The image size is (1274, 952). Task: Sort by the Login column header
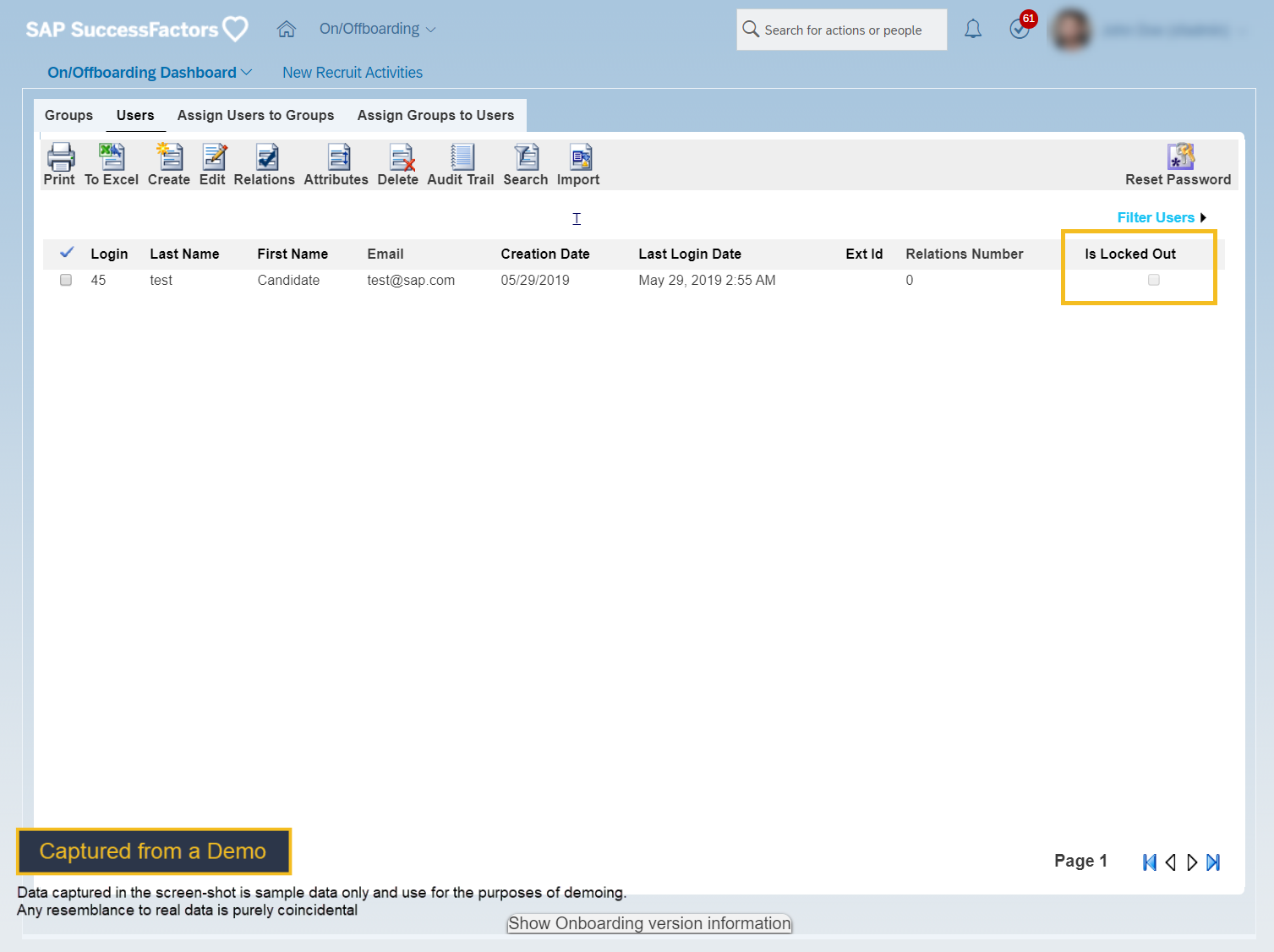pos(110,254)
